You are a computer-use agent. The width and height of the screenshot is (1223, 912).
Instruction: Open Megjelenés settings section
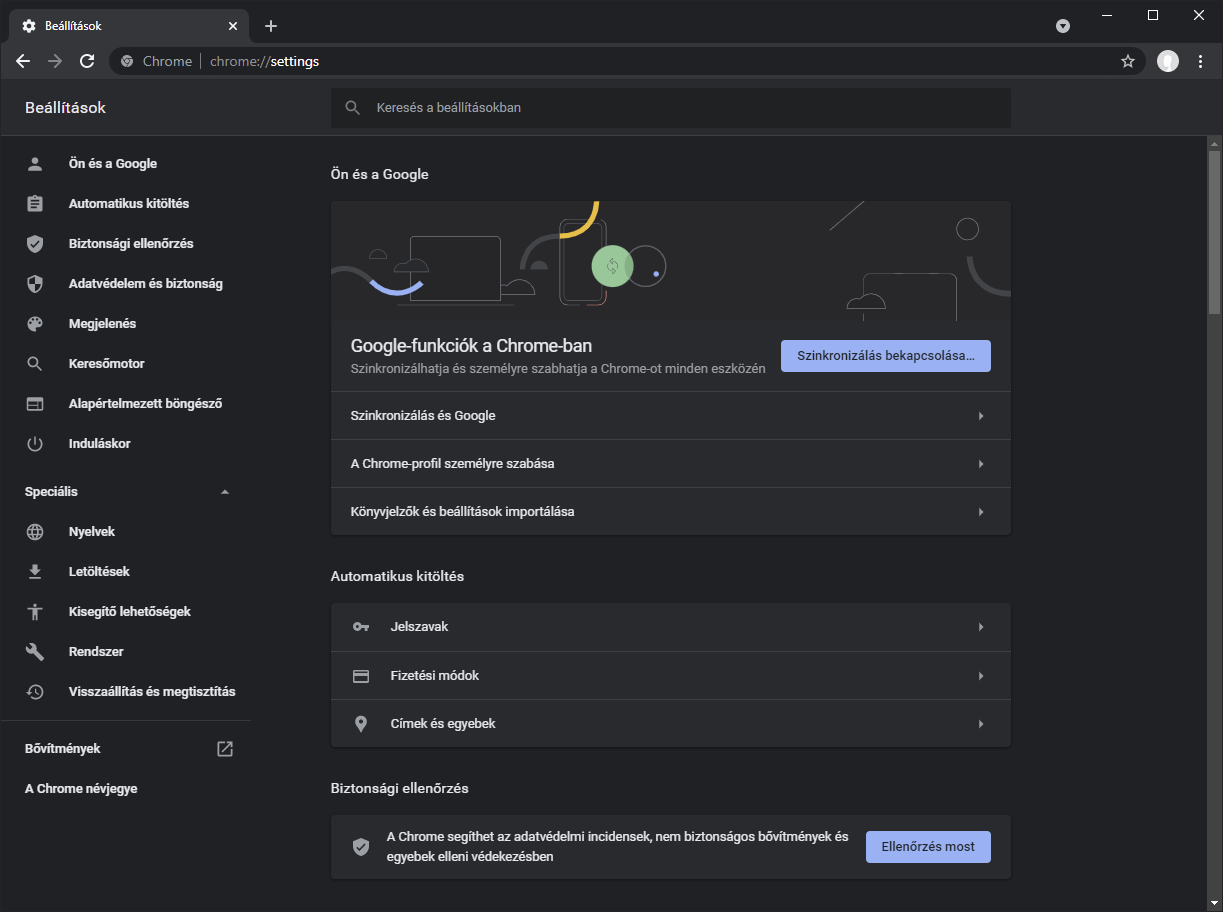103,323
